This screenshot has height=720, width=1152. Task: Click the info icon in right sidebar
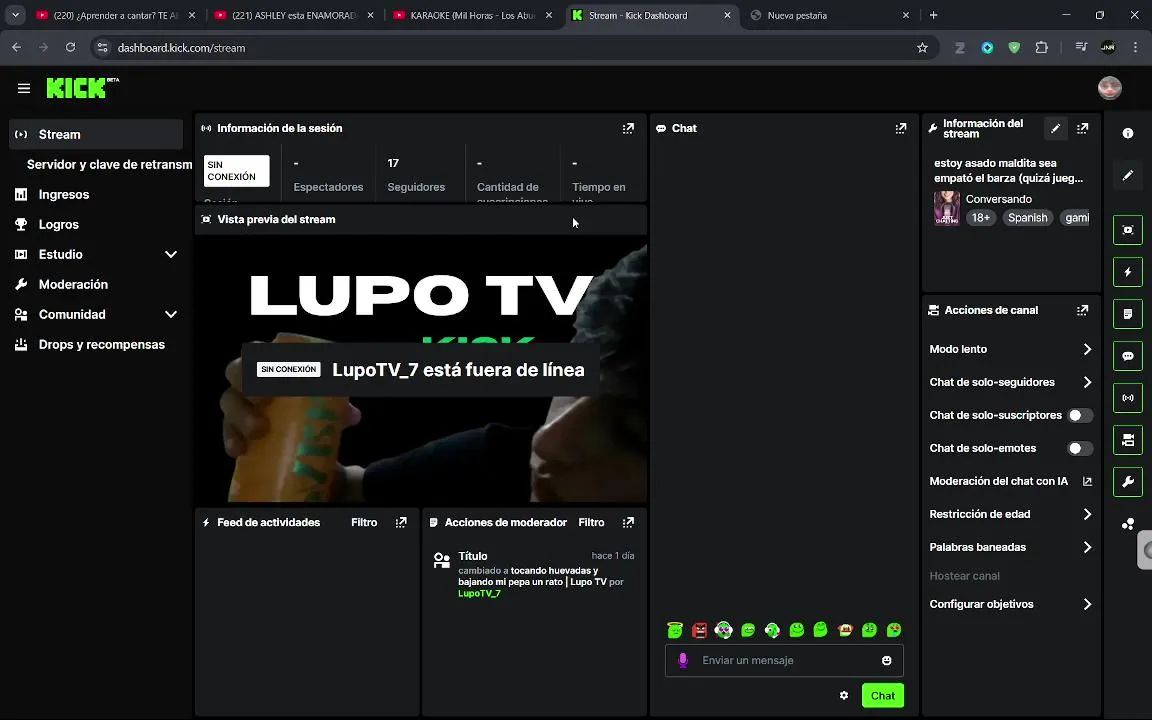pos(1128,133)
